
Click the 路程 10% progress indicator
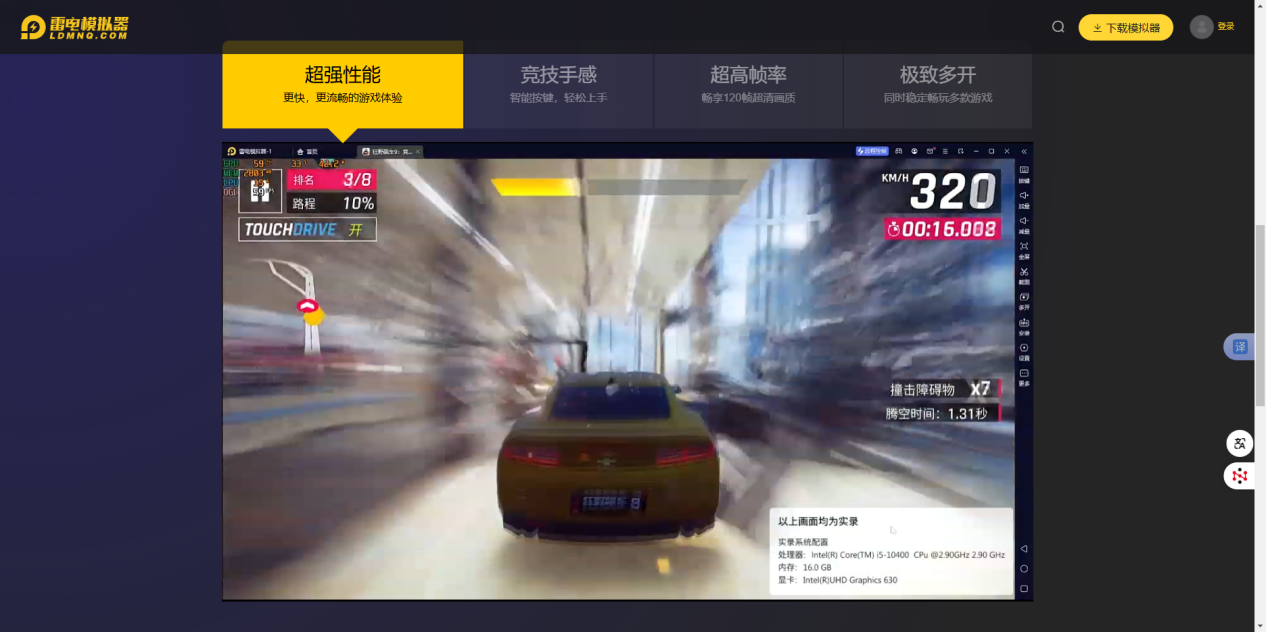click(332, 203)
